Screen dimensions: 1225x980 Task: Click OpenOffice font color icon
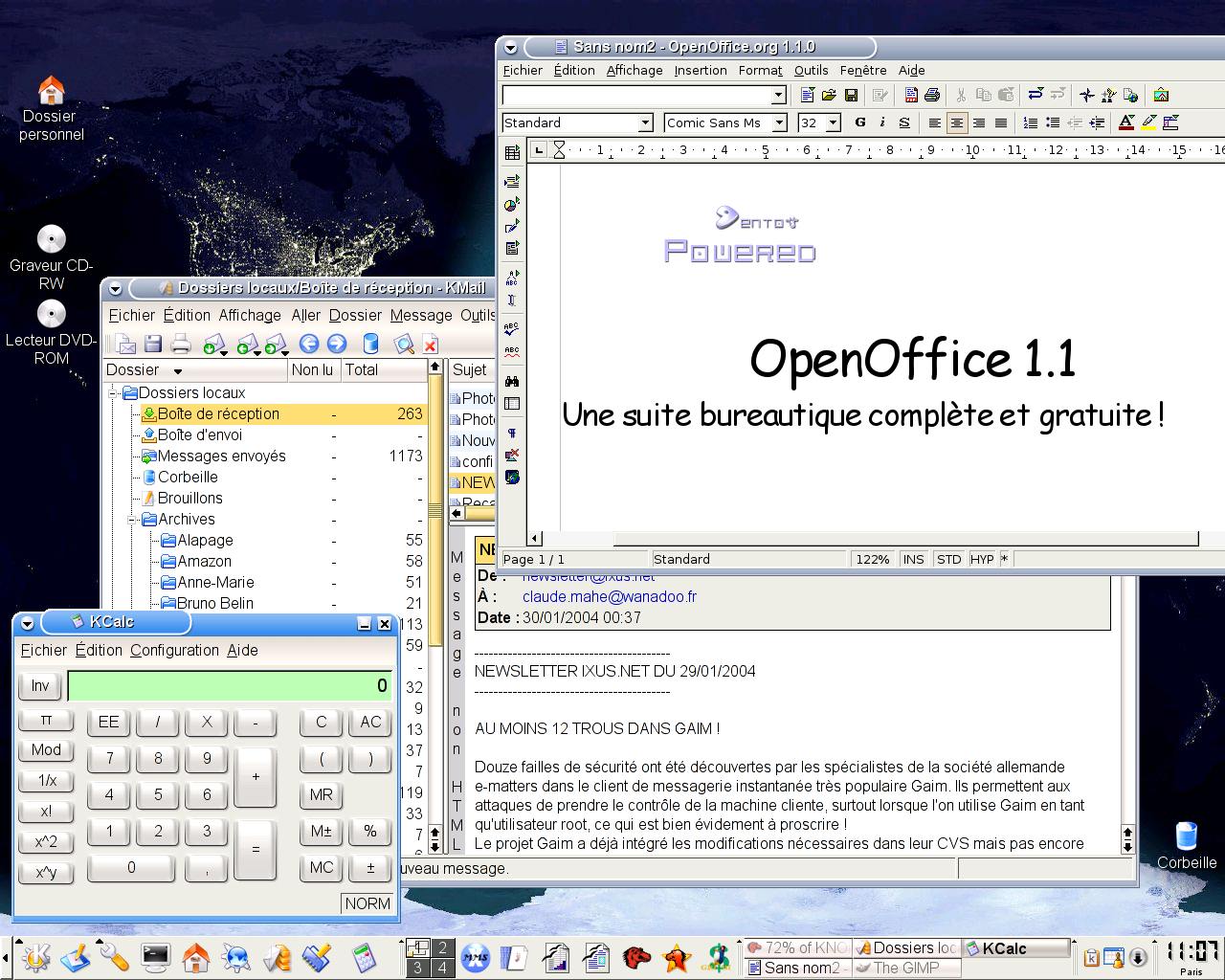1126,122
